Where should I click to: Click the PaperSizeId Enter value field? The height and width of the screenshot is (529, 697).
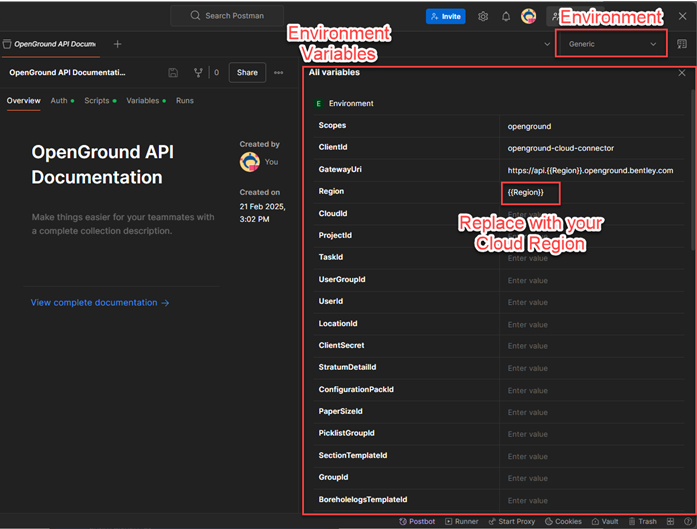pos(592,412)
